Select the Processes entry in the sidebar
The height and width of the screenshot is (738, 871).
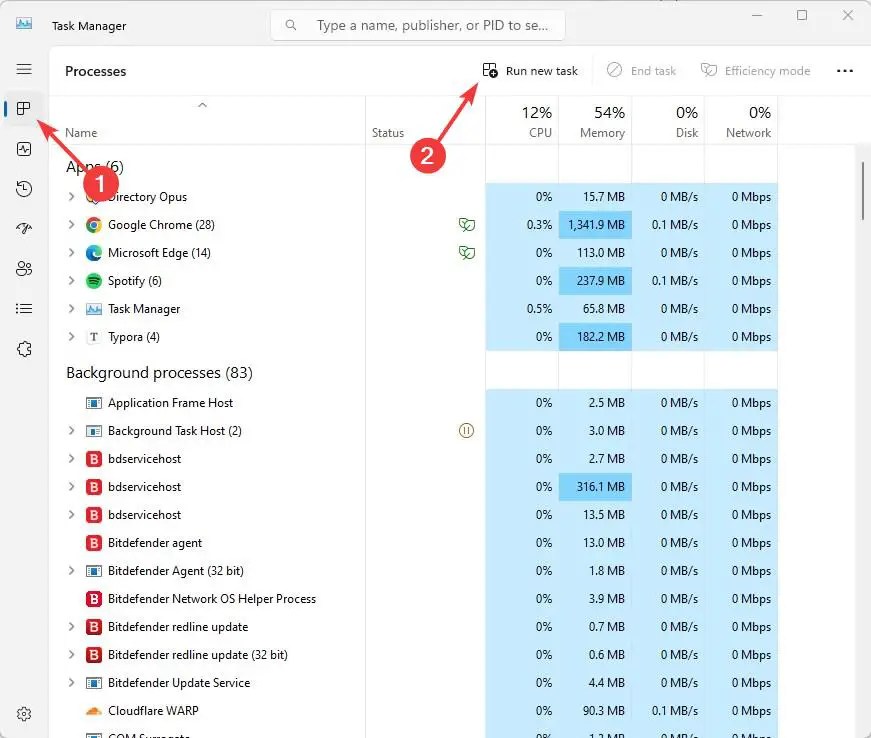(23, 109)
